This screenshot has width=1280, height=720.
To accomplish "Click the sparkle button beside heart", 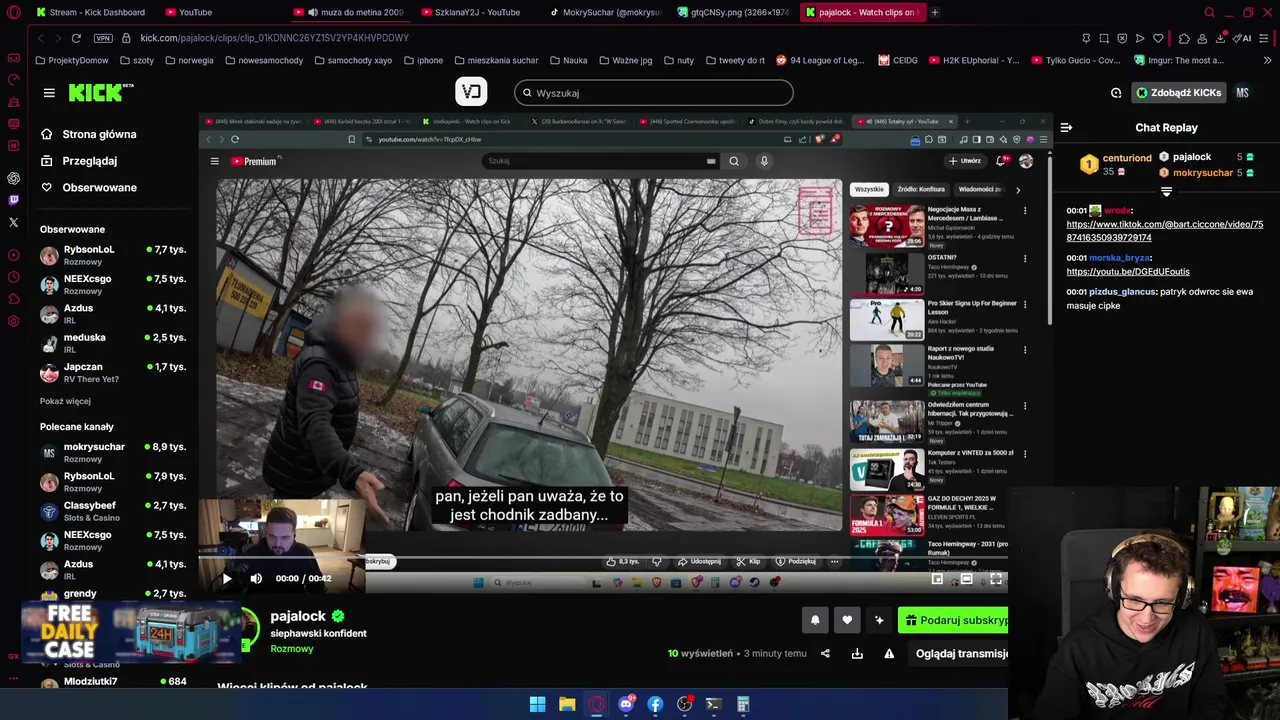I will (879, 620).
